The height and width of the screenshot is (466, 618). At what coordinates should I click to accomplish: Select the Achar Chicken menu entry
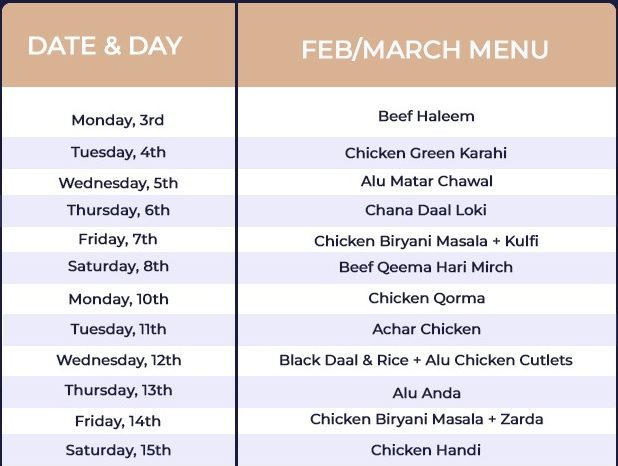pyautogui.click(x=427, y=329)
